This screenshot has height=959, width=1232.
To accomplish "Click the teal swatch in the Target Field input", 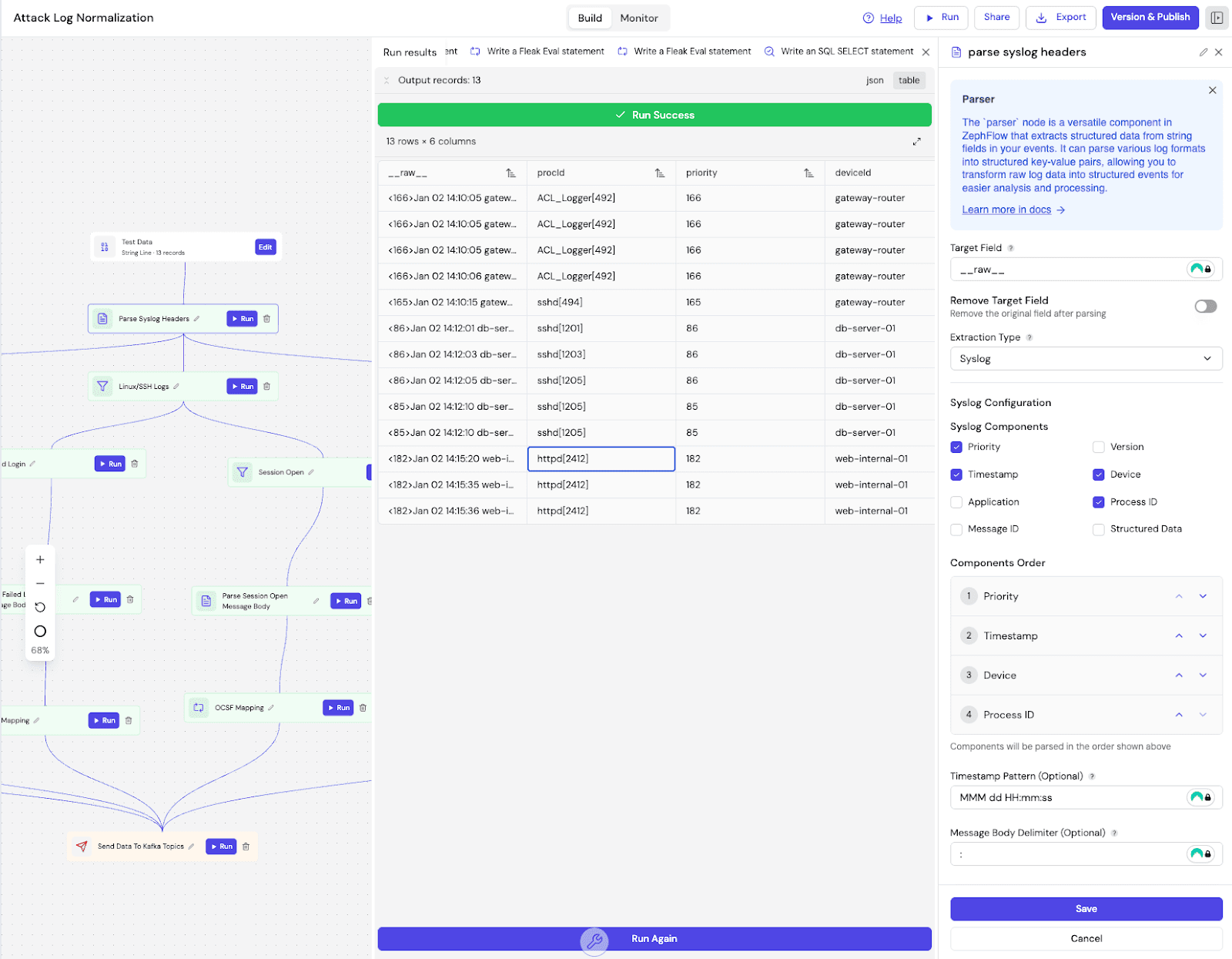I will tap(1196, 269).
